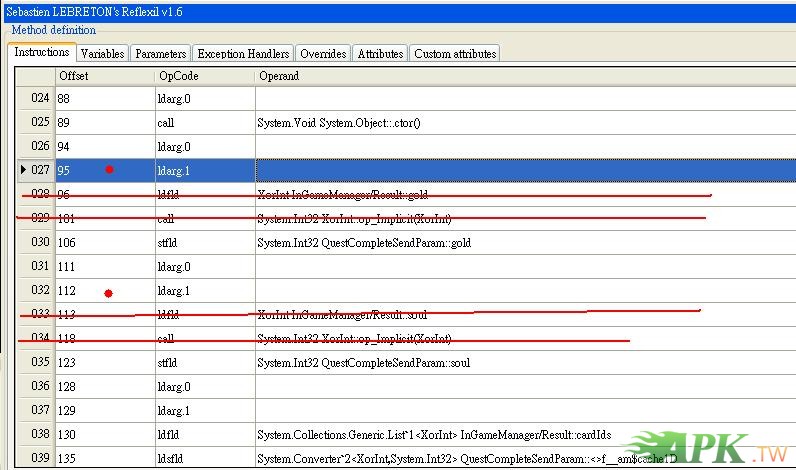Switch to the Variables tab

(x=103, y=54)
